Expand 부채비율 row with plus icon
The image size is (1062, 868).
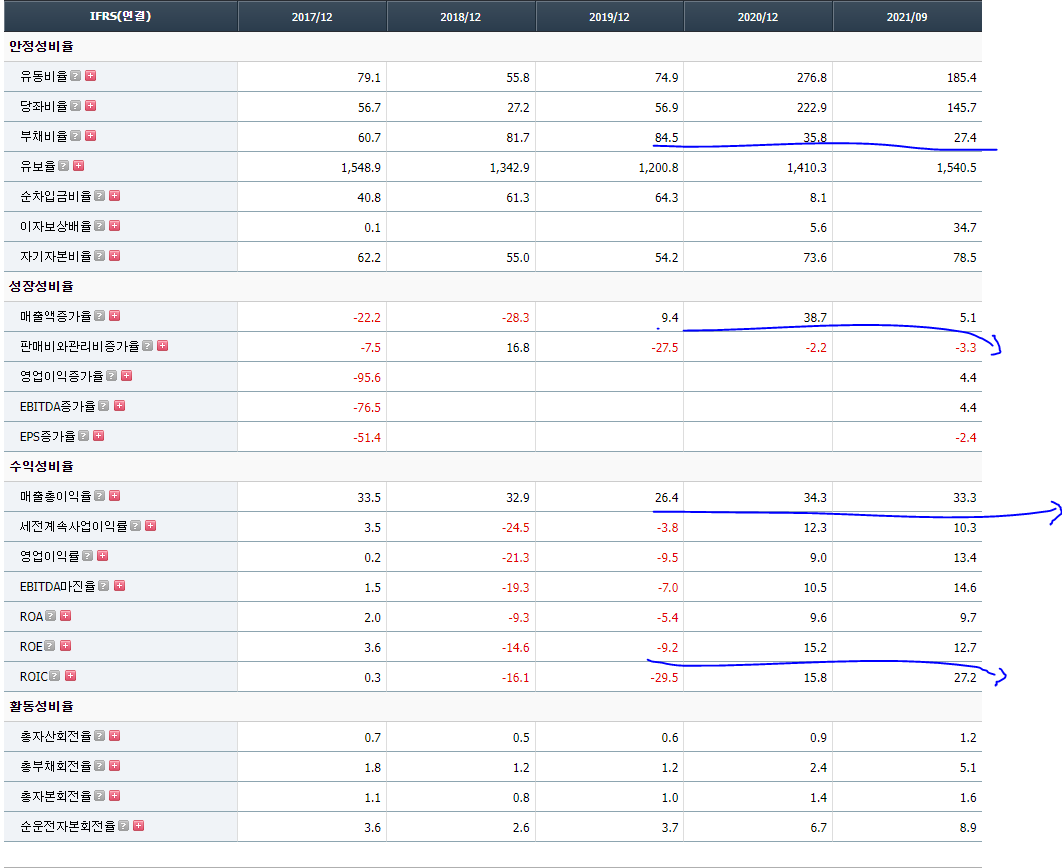tap(91, 135)
